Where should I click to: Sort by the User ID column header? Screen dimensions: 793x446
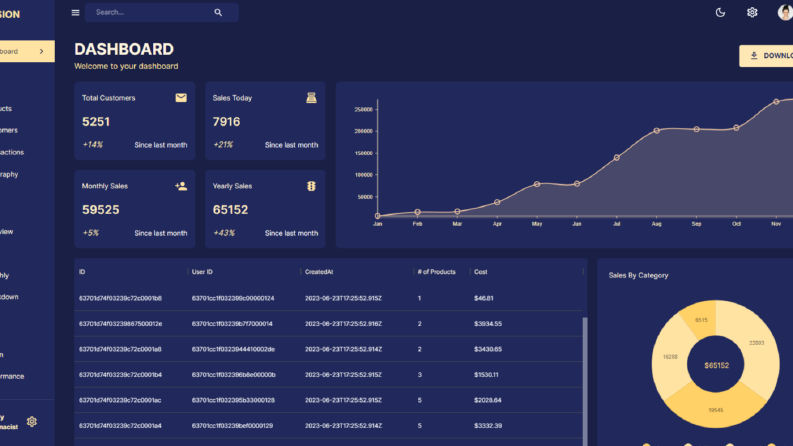click(202, 272)
